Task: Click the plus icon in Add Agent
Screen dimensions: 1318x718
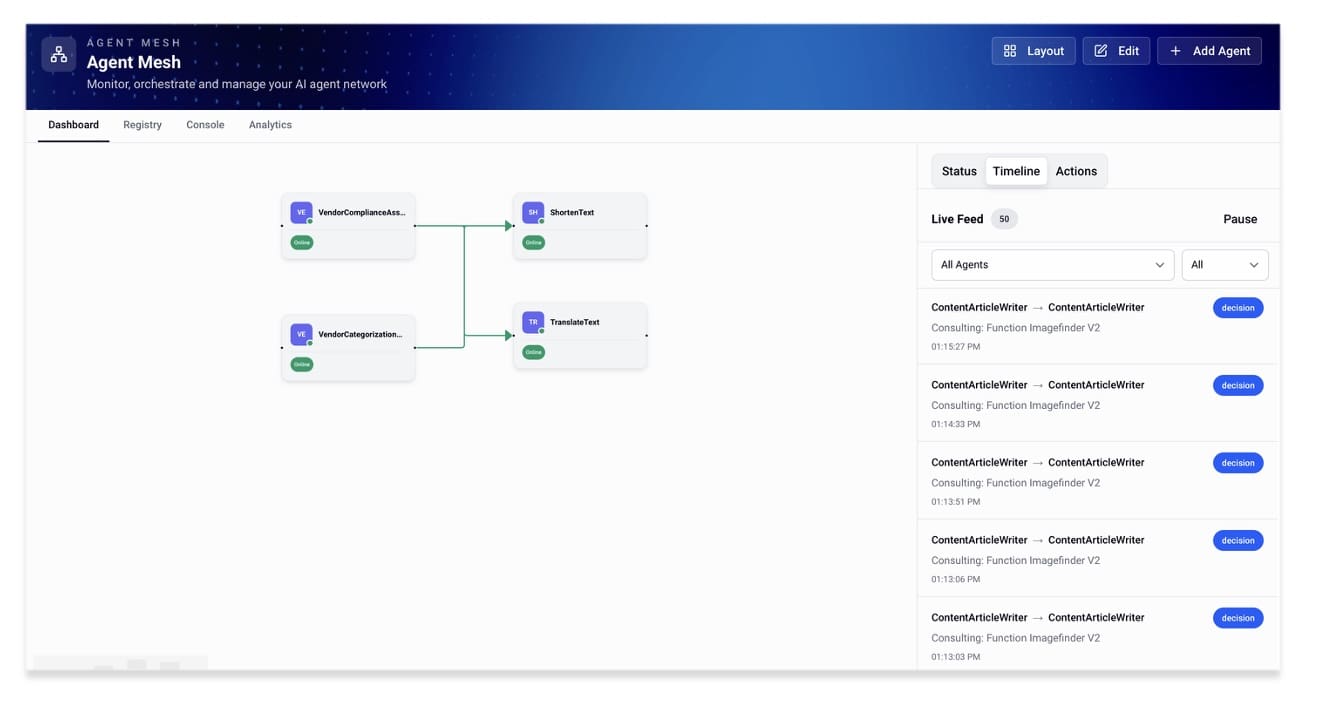Action: (1175, 51)
